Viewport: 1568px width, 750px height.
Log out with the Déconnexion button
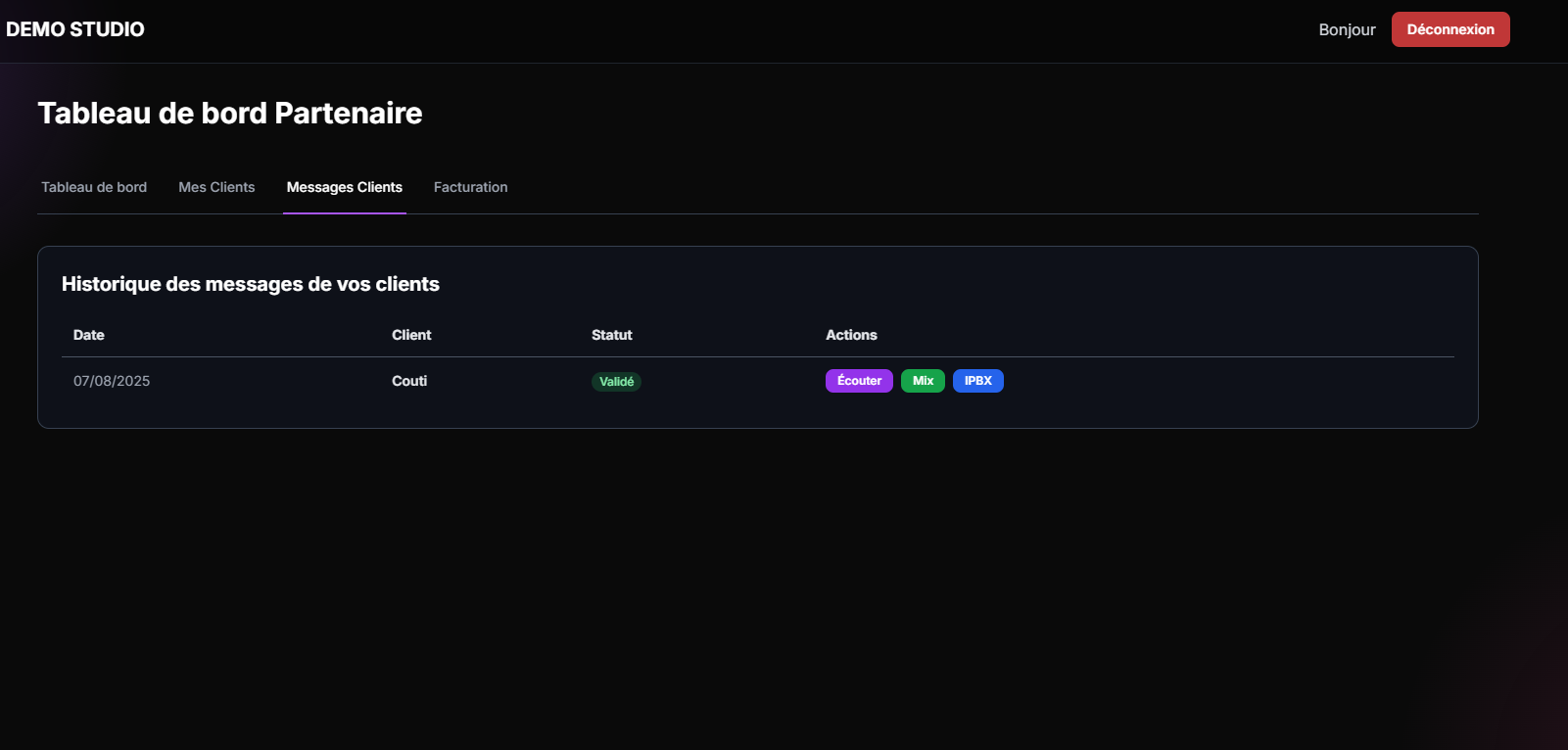point(1449,29)
